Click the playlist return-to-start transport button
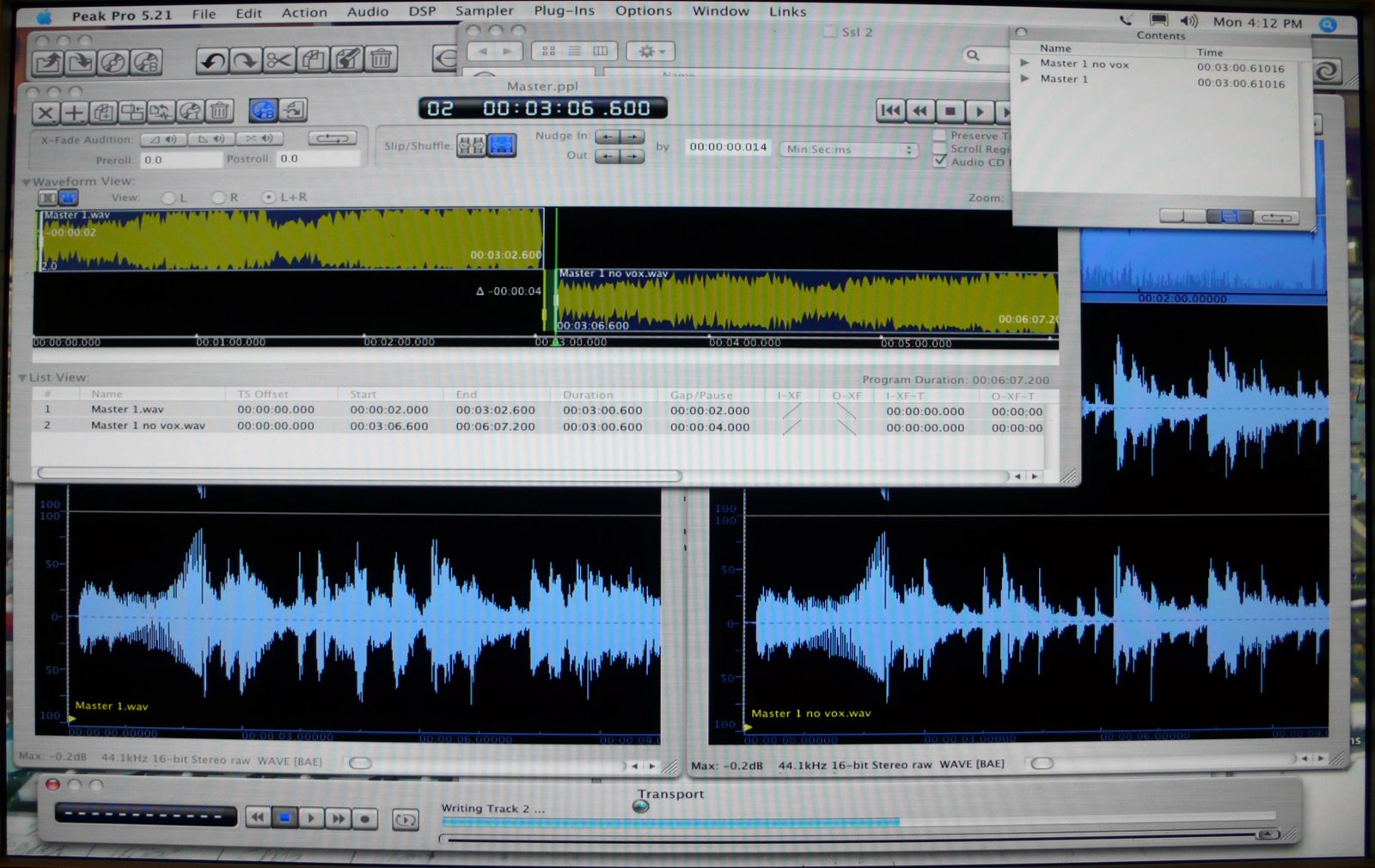Image resolution: width=1375 pixels, height=868 pixels. coord(891,111)
